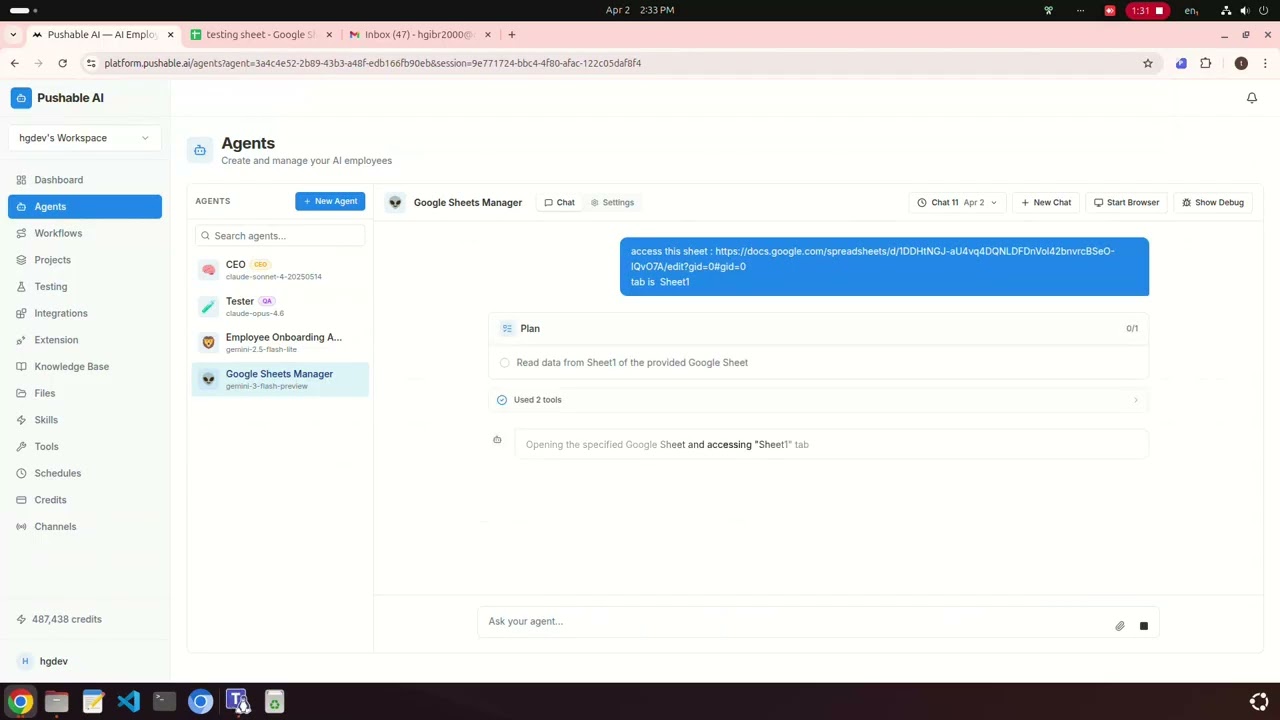This screenshot has height=720, width=1280.
Task: Open the Chrome menu dots
Action: pyautogui.click(x=1265, y=63)
